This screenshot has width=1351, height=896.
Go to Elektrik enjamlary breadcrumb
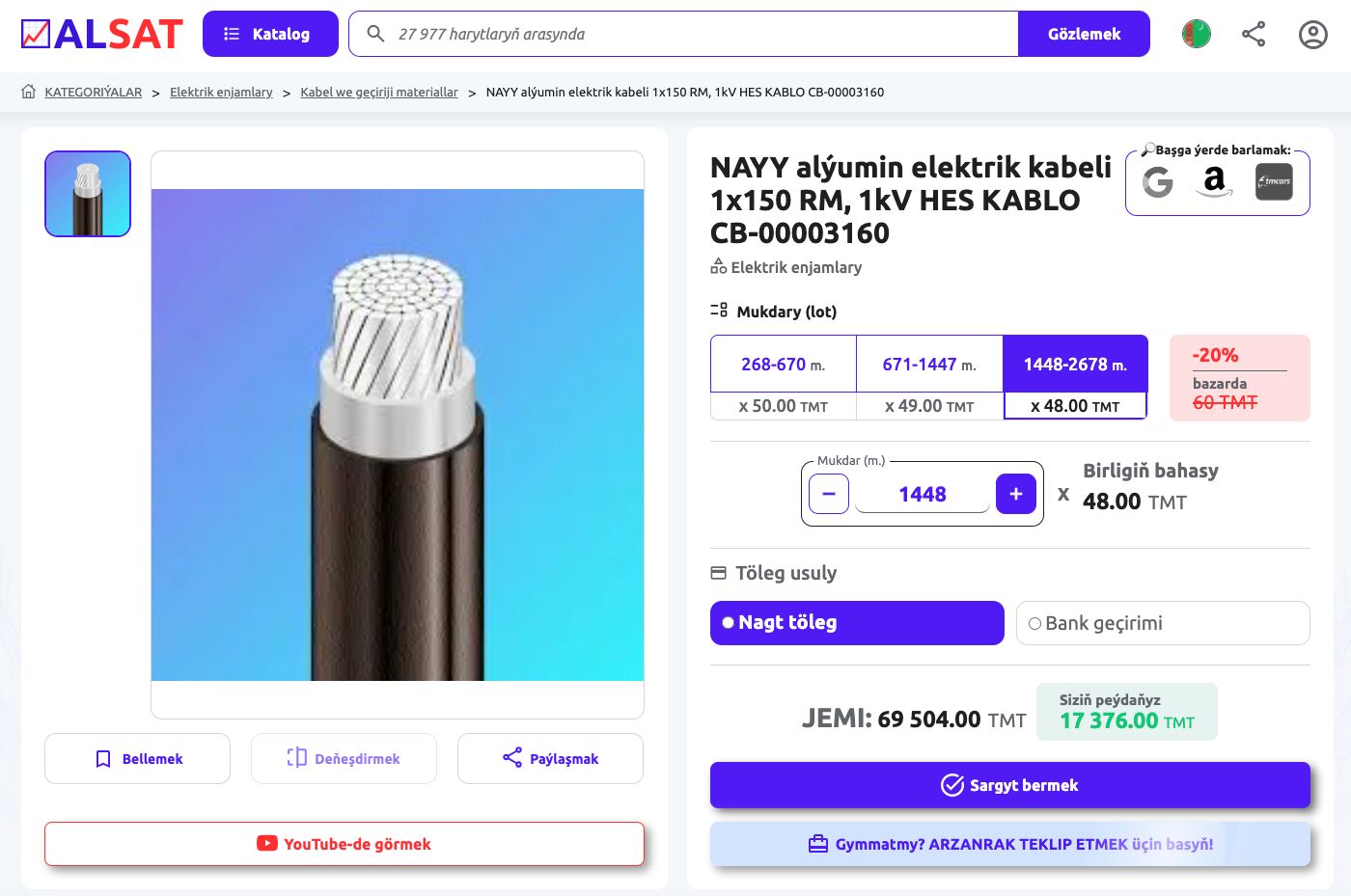(221, 93)
